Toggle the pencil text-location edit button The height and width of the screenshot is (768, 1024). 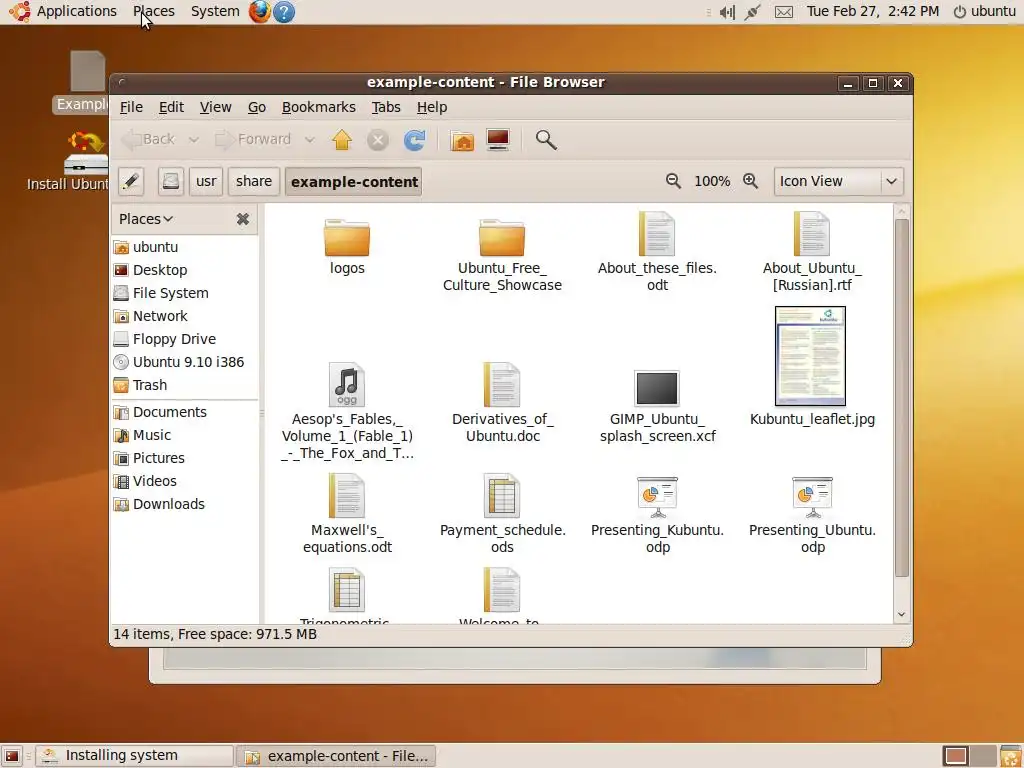pos(131,182)
